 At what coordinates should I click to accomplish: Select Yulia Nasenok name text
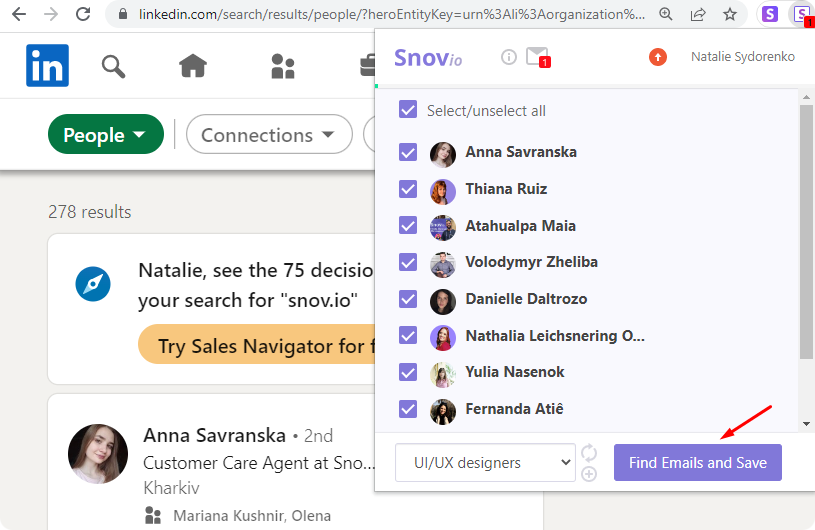pos(515,372)
